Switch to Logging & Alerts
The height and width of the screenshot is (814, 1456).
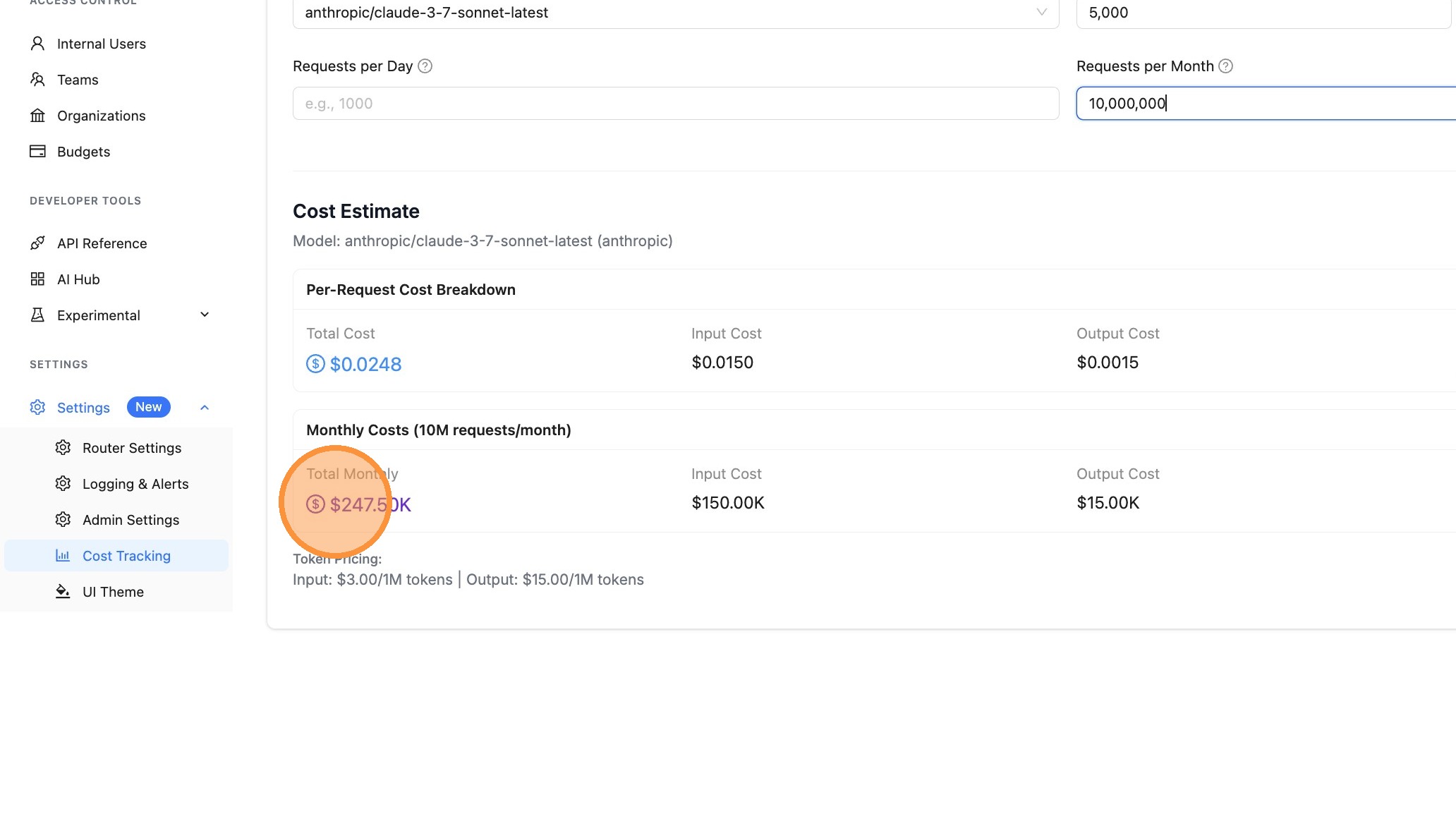pyautogui.click(x=135, y=484)
